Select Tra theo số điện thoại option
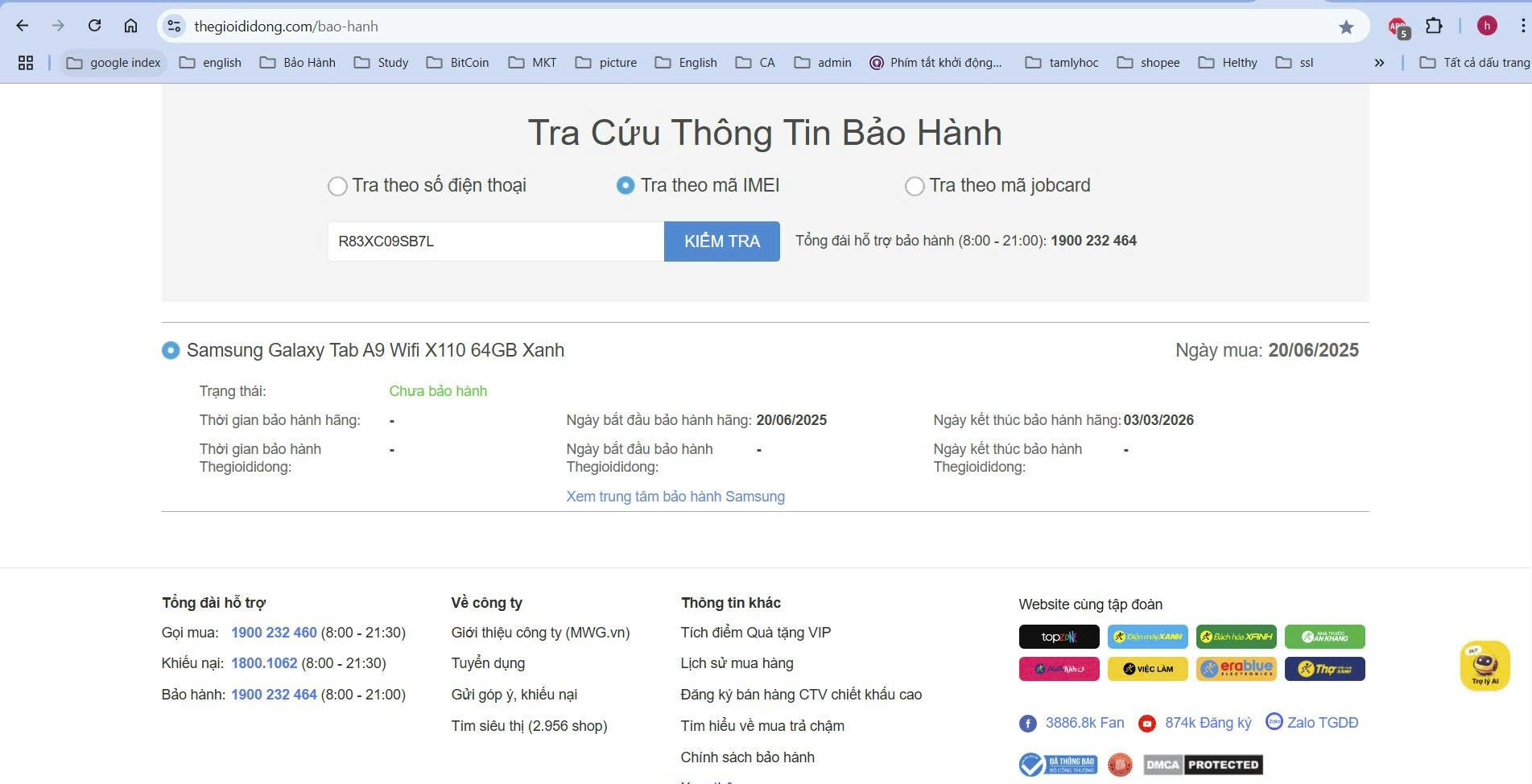The image size is (1532, 784). pyautogui.click(x=337, y=186)
